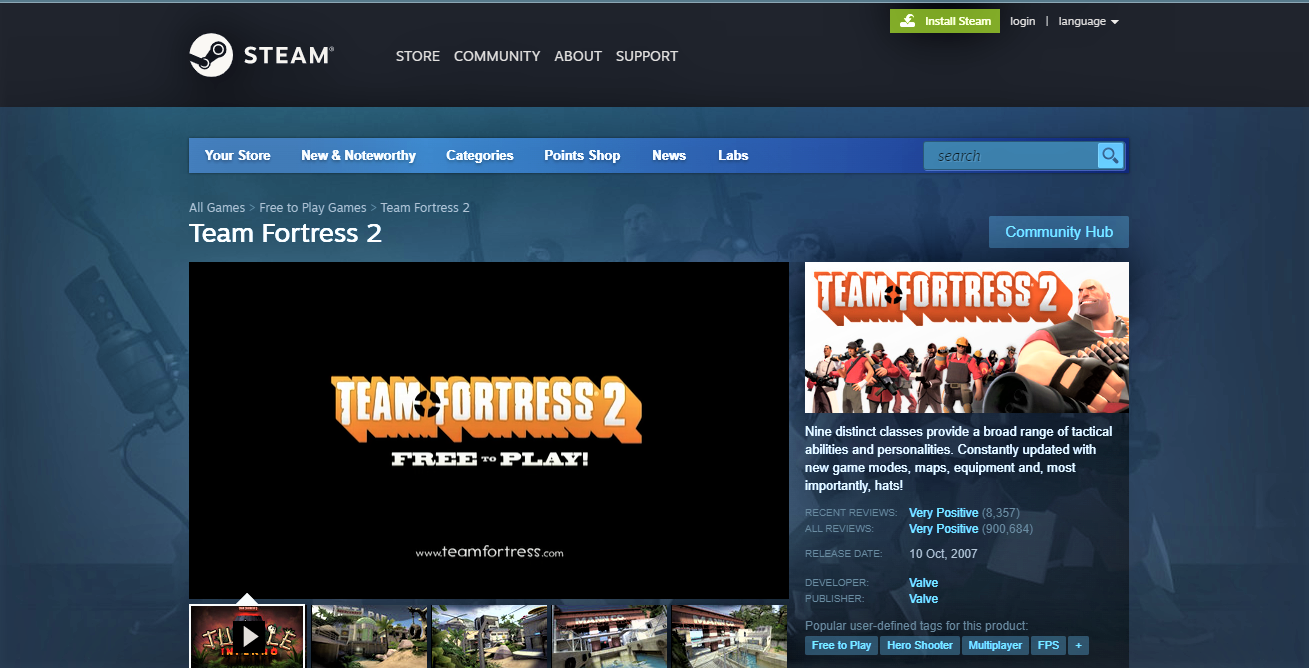Open the Your Store menu

tap(237, 155)
